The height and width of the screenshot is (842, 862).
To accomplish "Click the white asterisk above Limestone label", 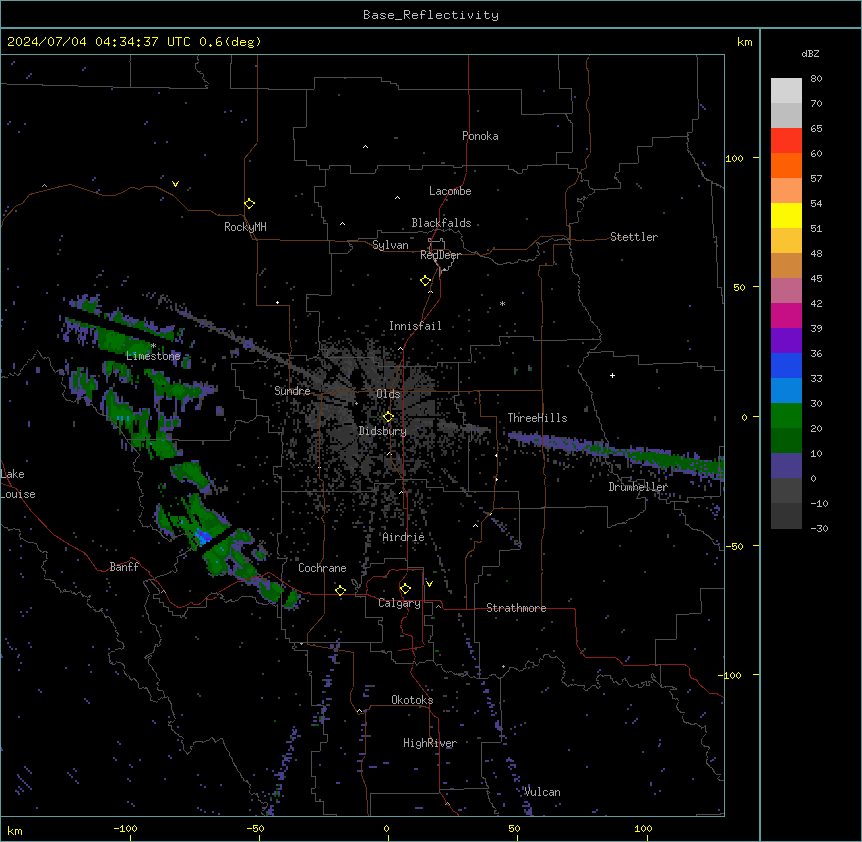I will 154,346.
